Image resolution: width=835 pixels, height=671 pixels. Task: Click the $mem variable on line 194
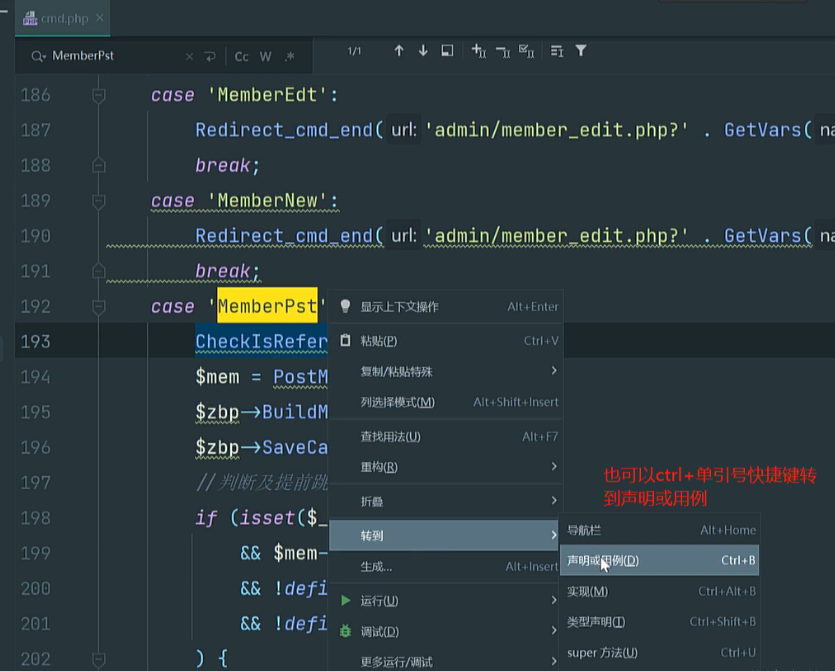tap(217, 377)
